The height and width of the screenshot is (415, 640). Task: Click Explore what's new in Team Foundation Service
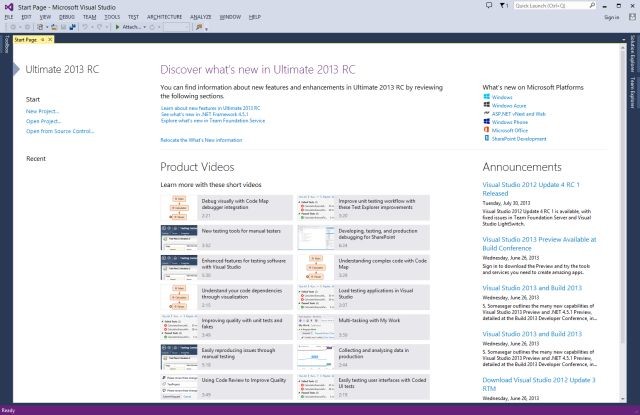click(x=213, y=121)
